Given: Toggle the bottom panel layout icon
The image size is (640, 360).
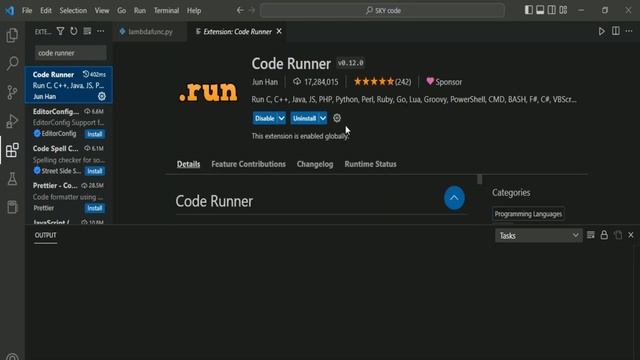Looking at the screenshot, I should (540, 10).
